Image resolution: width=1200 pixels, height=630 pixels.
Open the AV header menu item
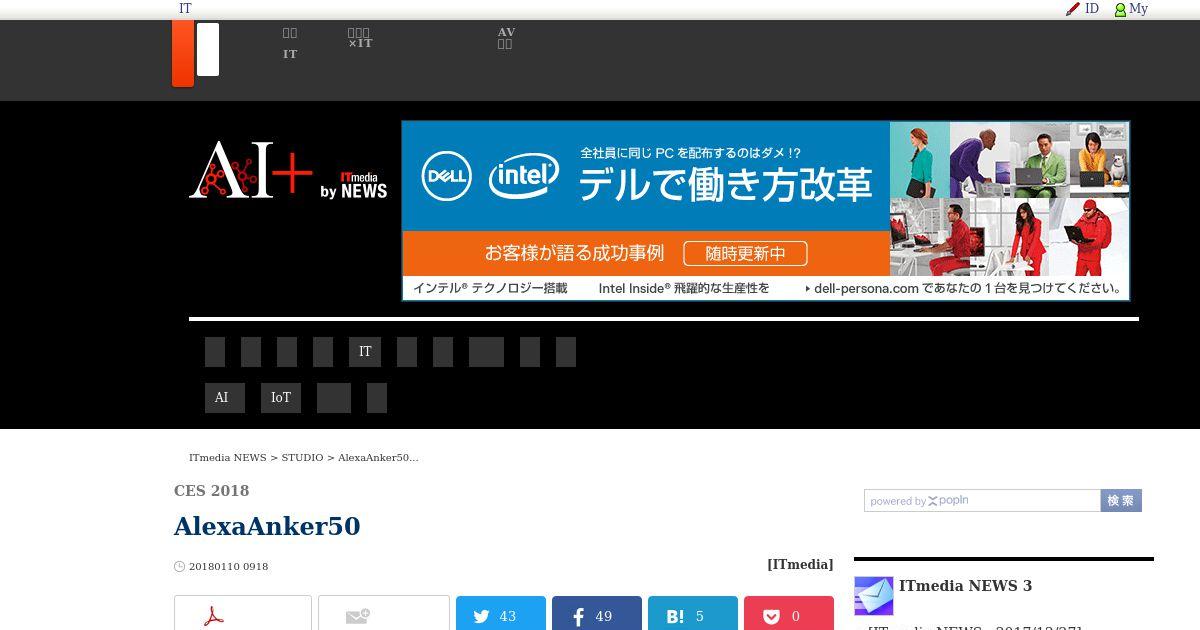(506, 38)
